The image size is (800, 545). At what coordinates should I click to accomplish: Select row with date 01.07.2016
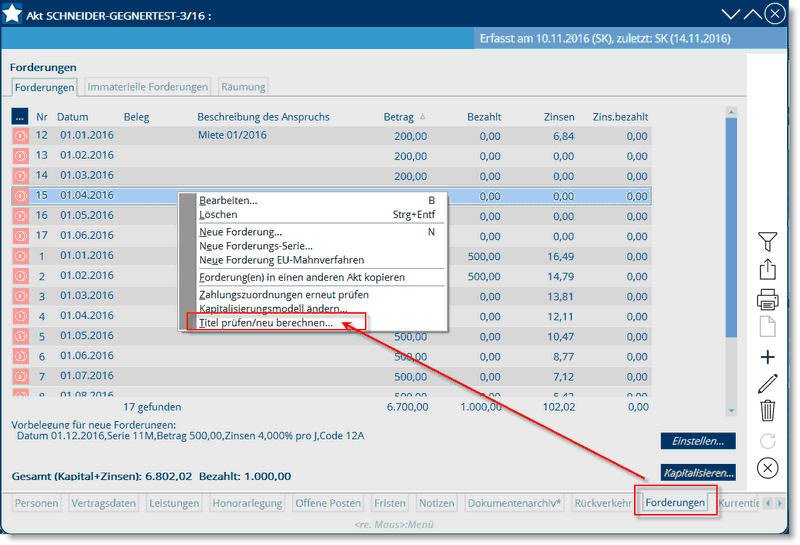[331, 377]
